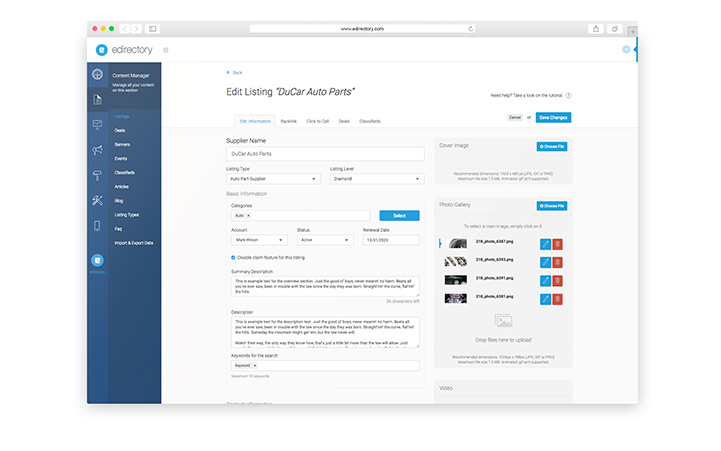Image resolution: width=721 pixels, height=451 pixels.
Task: Open the gear settings icon at top right
Action: [x=626, y=49]
